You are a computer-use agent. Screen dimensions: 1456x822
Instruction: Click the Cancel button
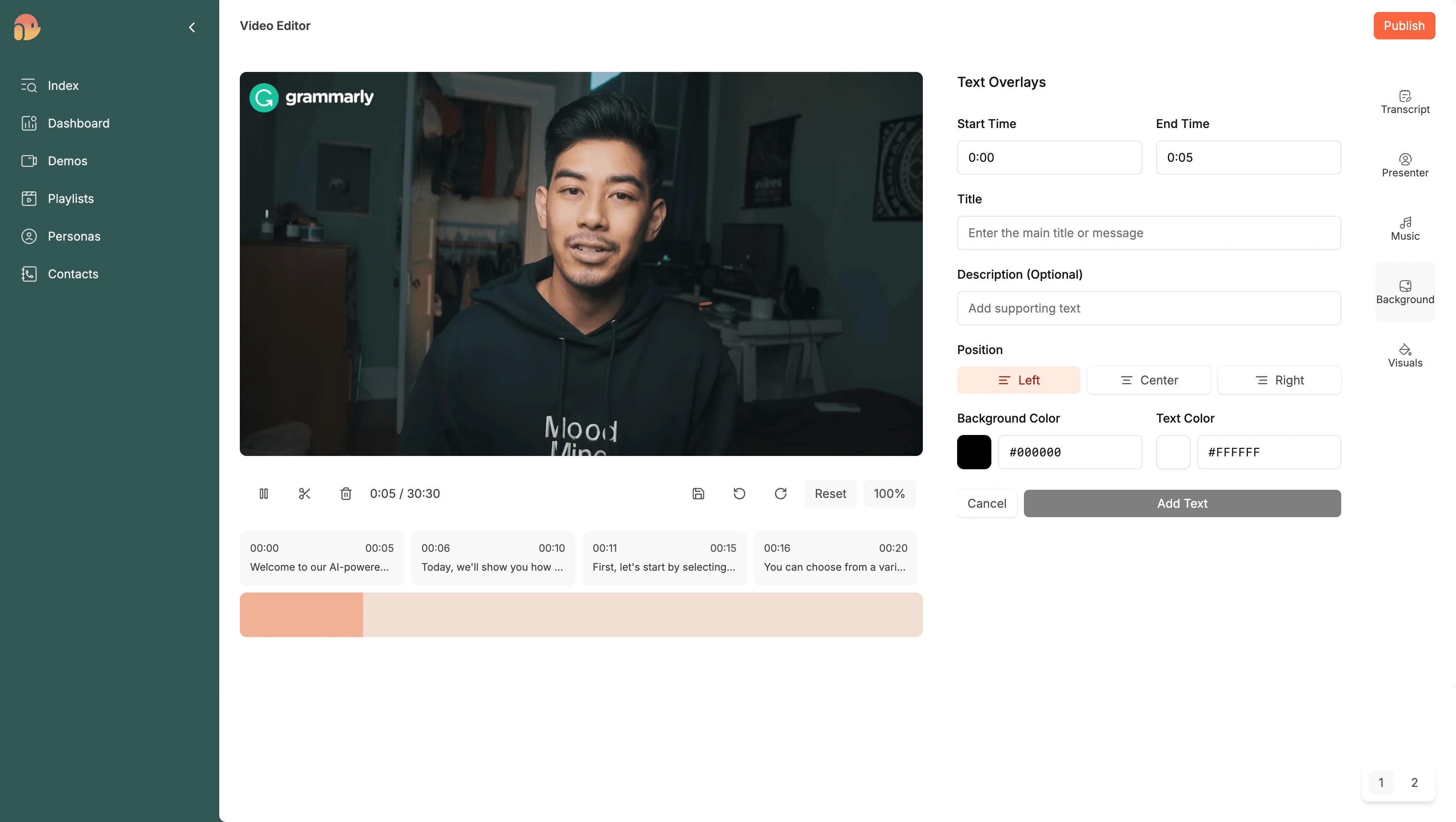(987, 503)
